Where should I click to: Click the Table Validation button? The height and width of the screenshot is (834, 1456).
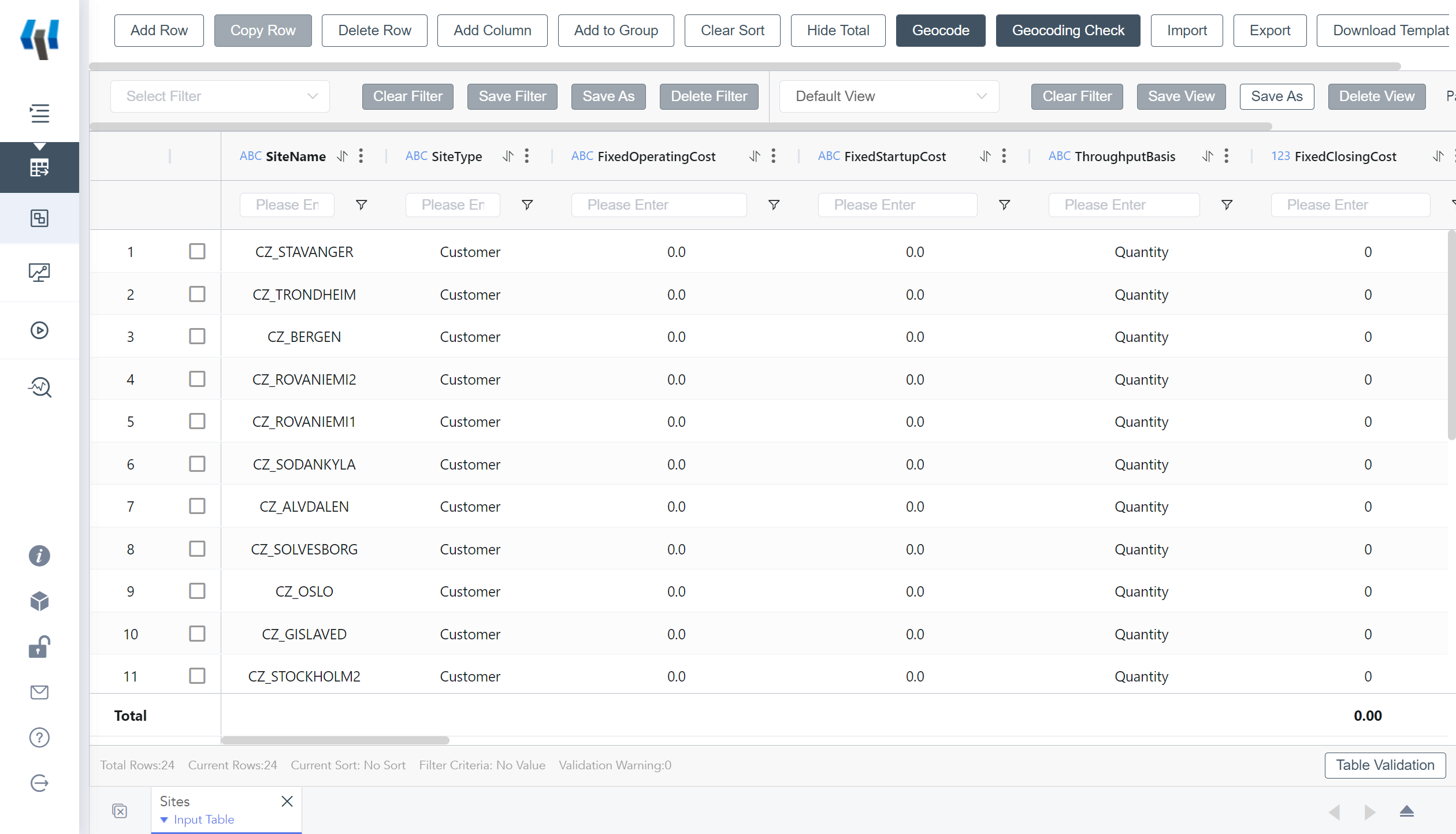1386,765
